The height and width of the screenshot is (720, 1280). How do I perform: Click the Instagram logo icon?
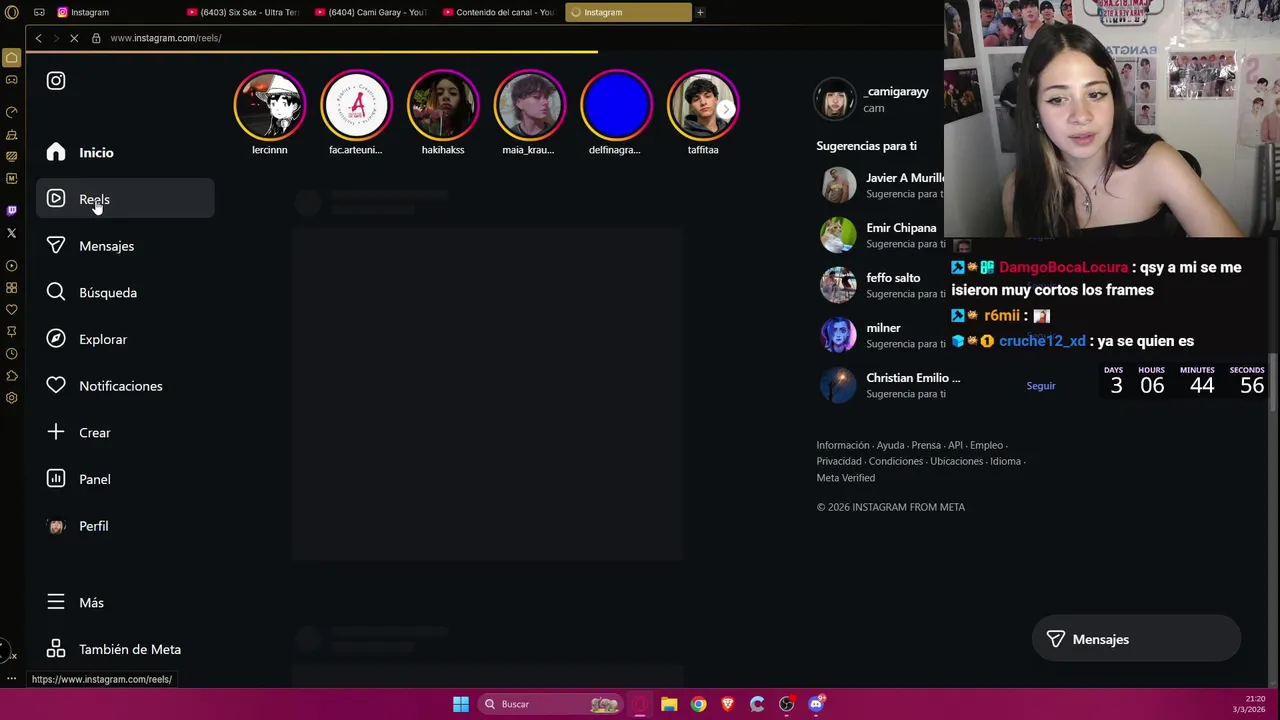tap(56, 81)
